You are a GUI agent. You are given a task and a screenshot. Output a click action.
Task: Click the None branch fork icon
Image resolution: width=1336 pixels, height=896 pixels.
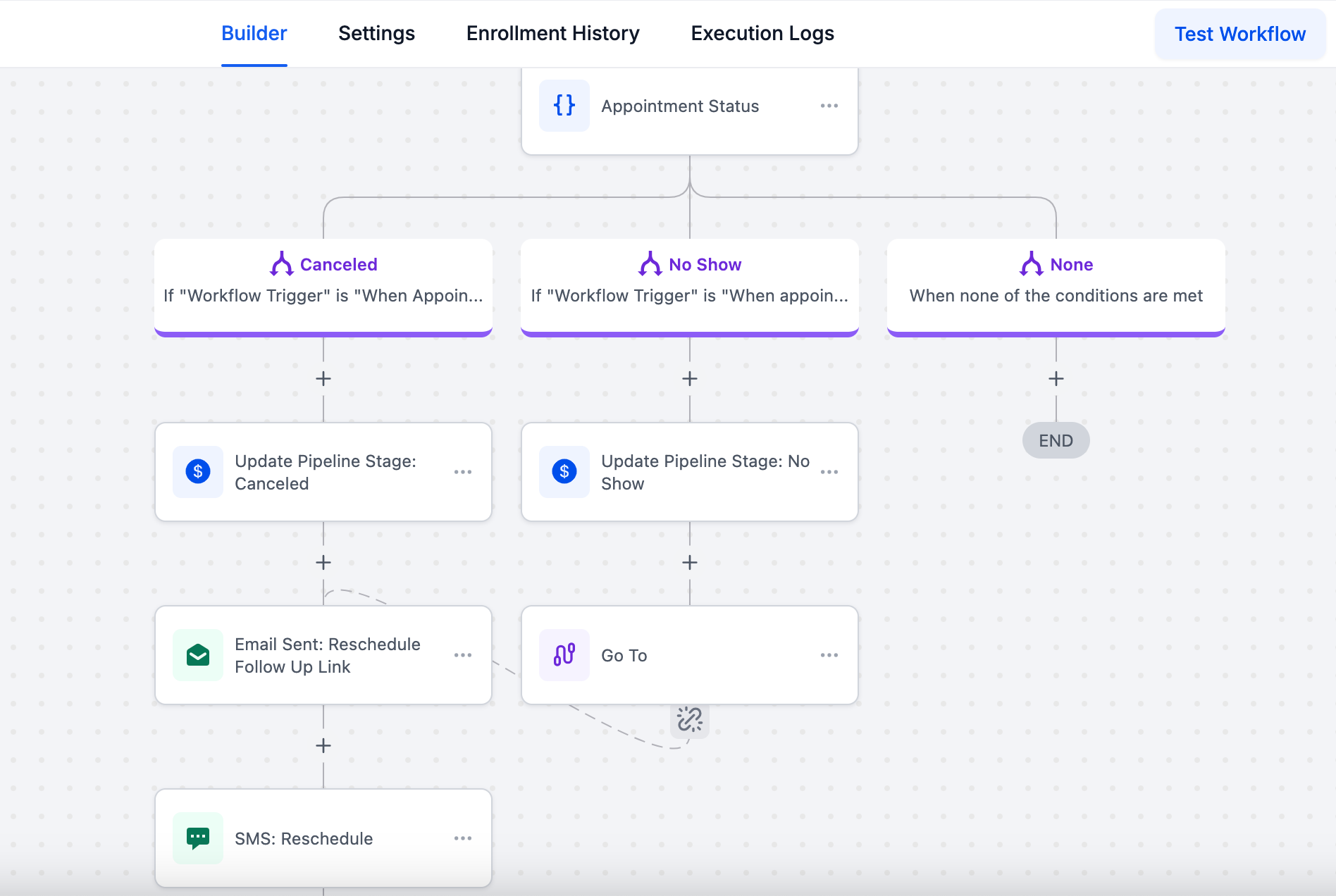click(1032, 264)
